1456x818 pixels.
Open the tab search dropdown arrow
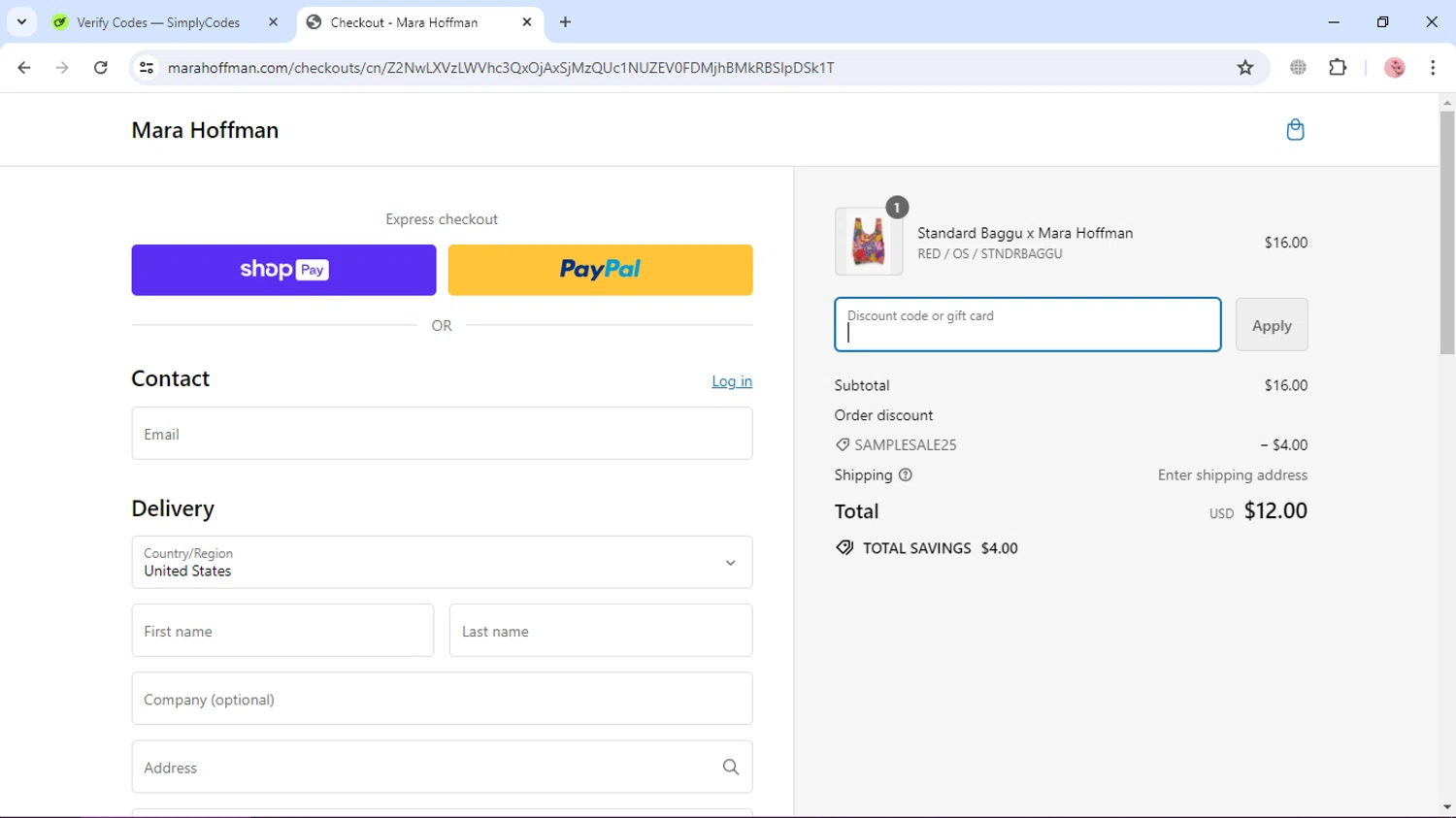[21, 22]
